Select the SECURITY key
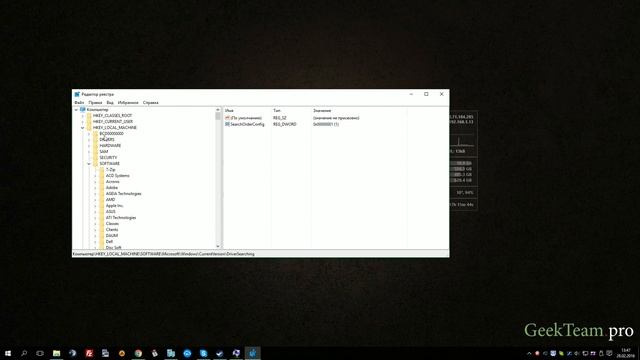 click(108, 158)
